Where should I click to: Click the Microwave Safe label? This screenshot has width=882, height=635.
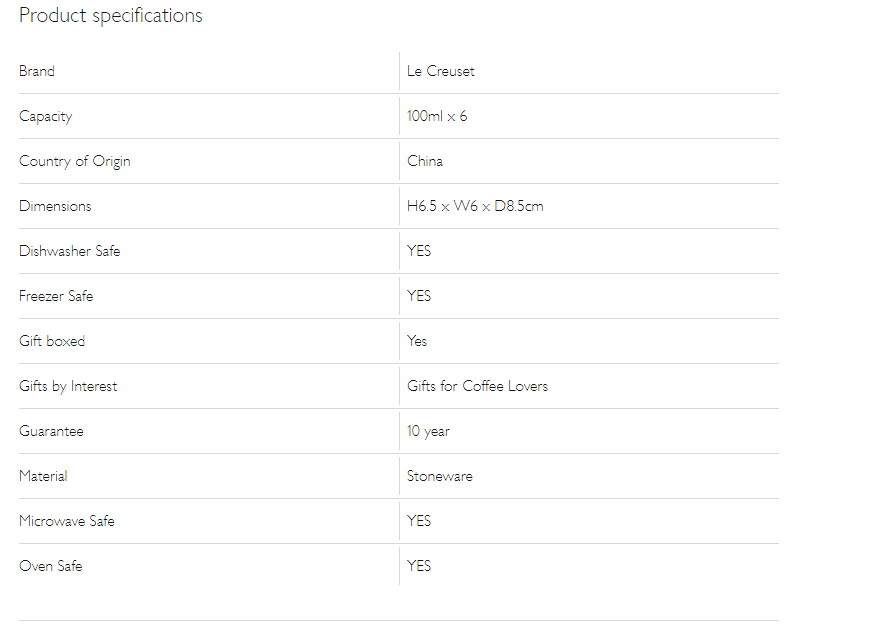pyautogui.click(x=67, y=521)
